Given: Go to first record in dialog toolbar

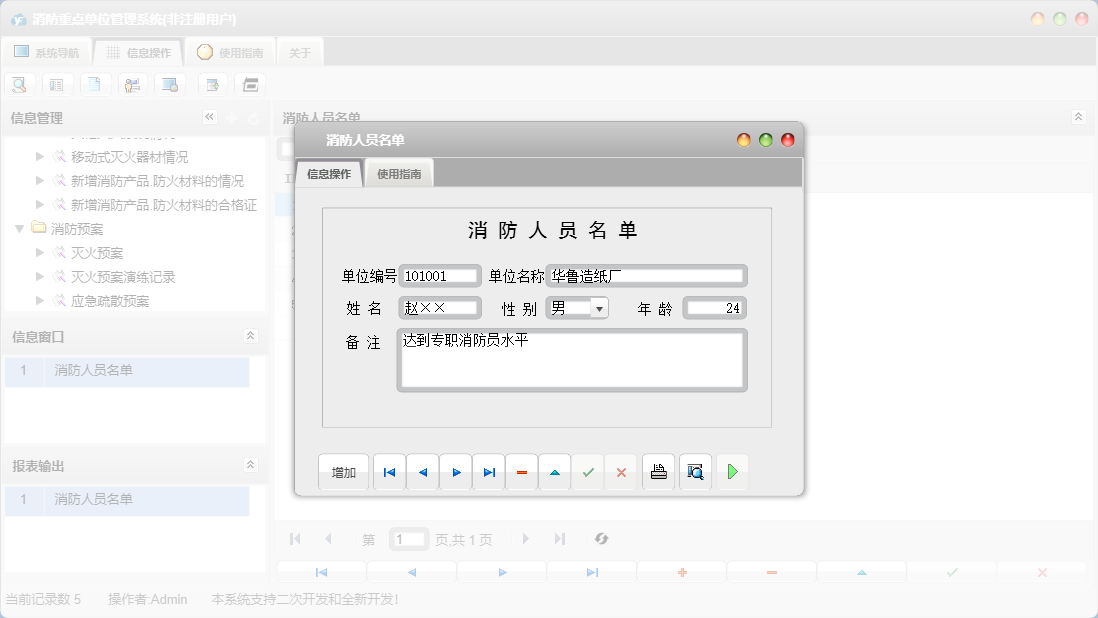Looking at the screenshot, I should pyautogui.click(x=389, y=472).
